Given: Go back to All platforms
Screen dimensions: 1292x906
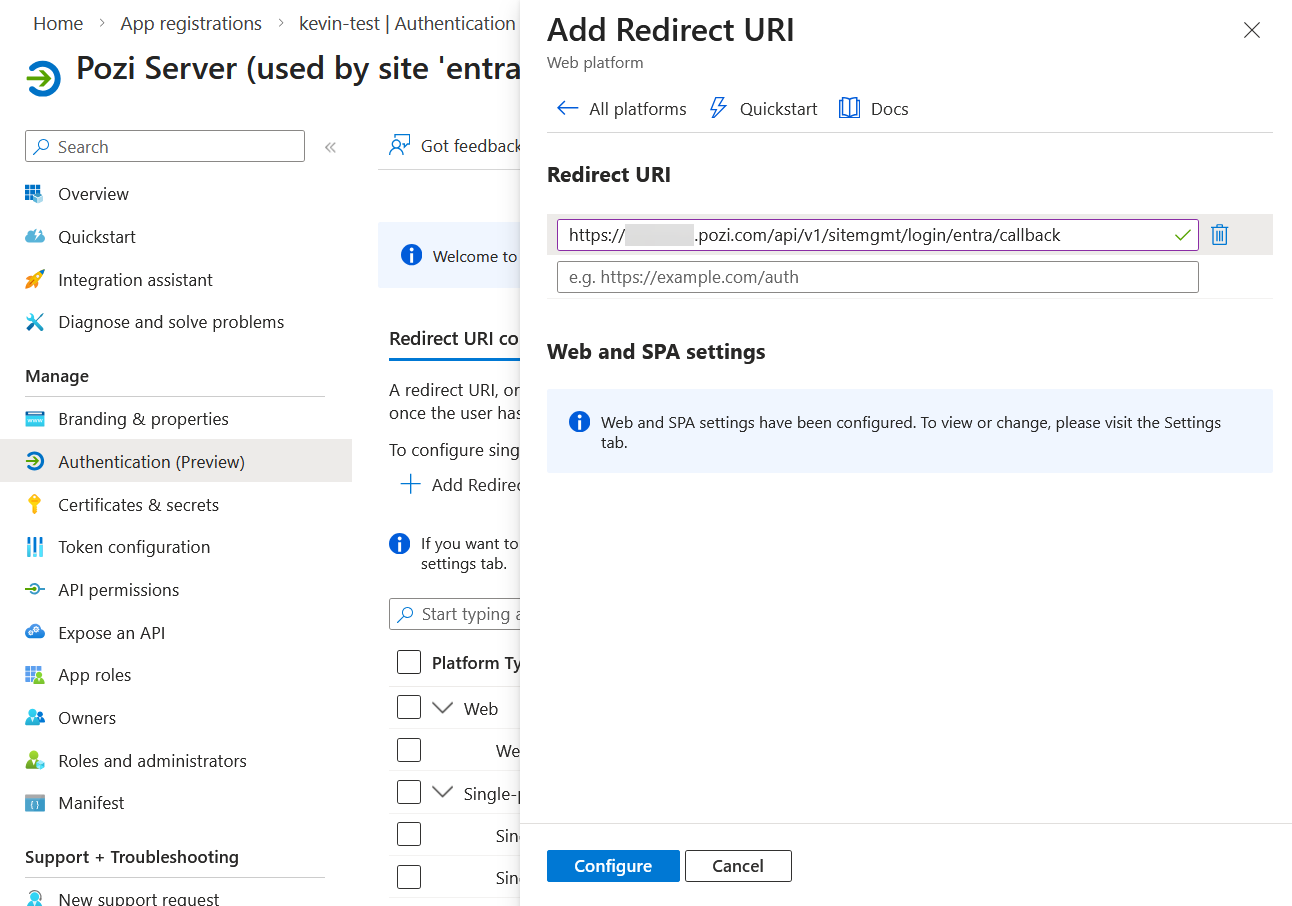Looking at the screenshot, I should [x=620, y=108].
